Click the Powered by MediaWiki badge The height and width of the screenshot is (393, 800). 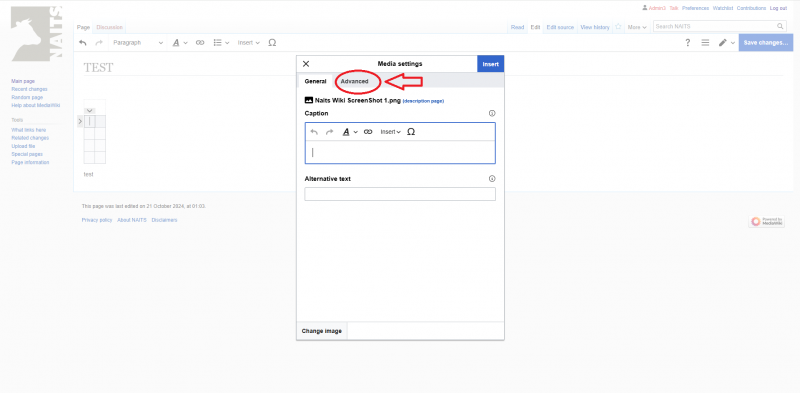(x=767, y=222)
